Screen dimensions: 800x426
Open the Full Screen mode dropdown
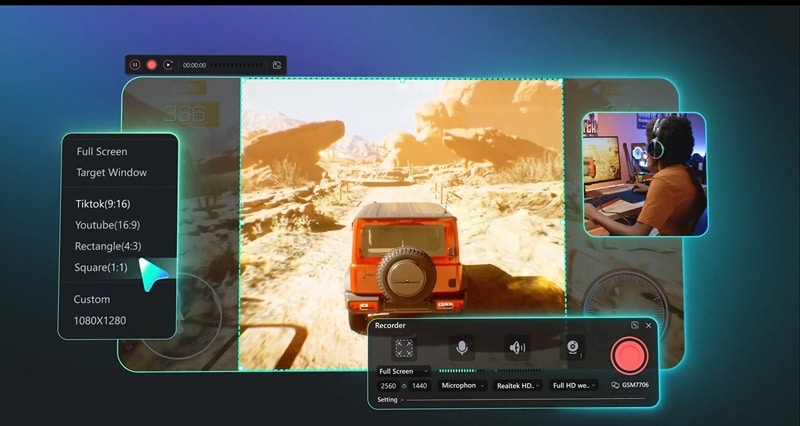point(404,371)
